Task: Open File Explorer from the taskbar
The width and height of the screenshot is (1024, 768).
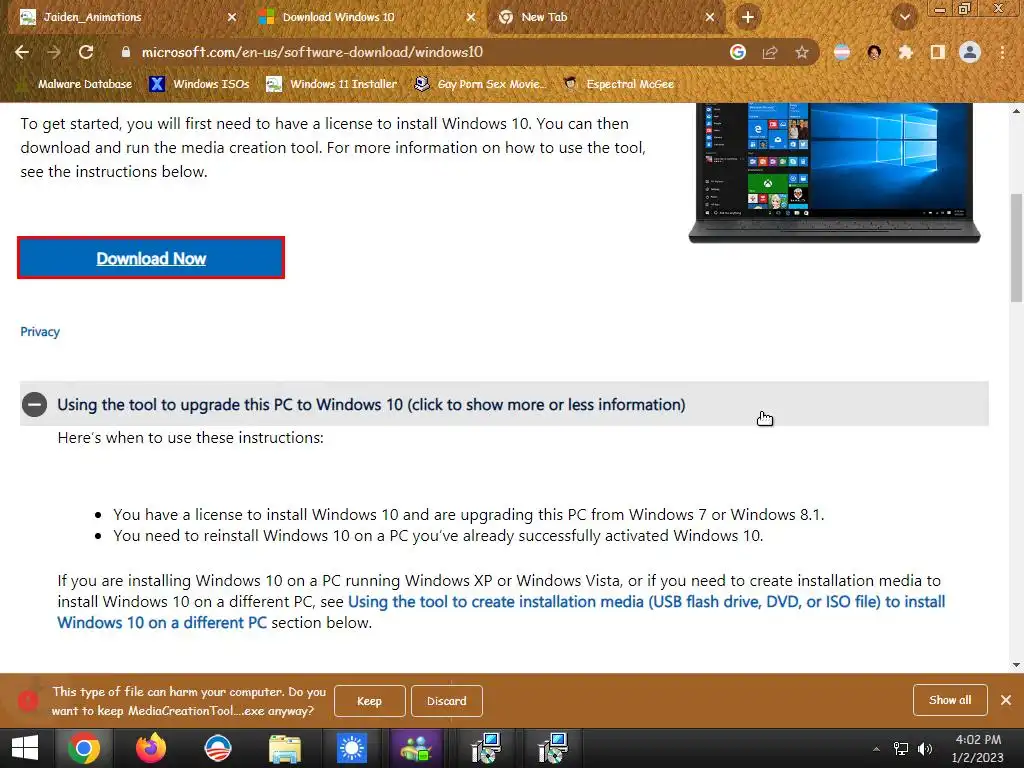Action: pos(285,748)
